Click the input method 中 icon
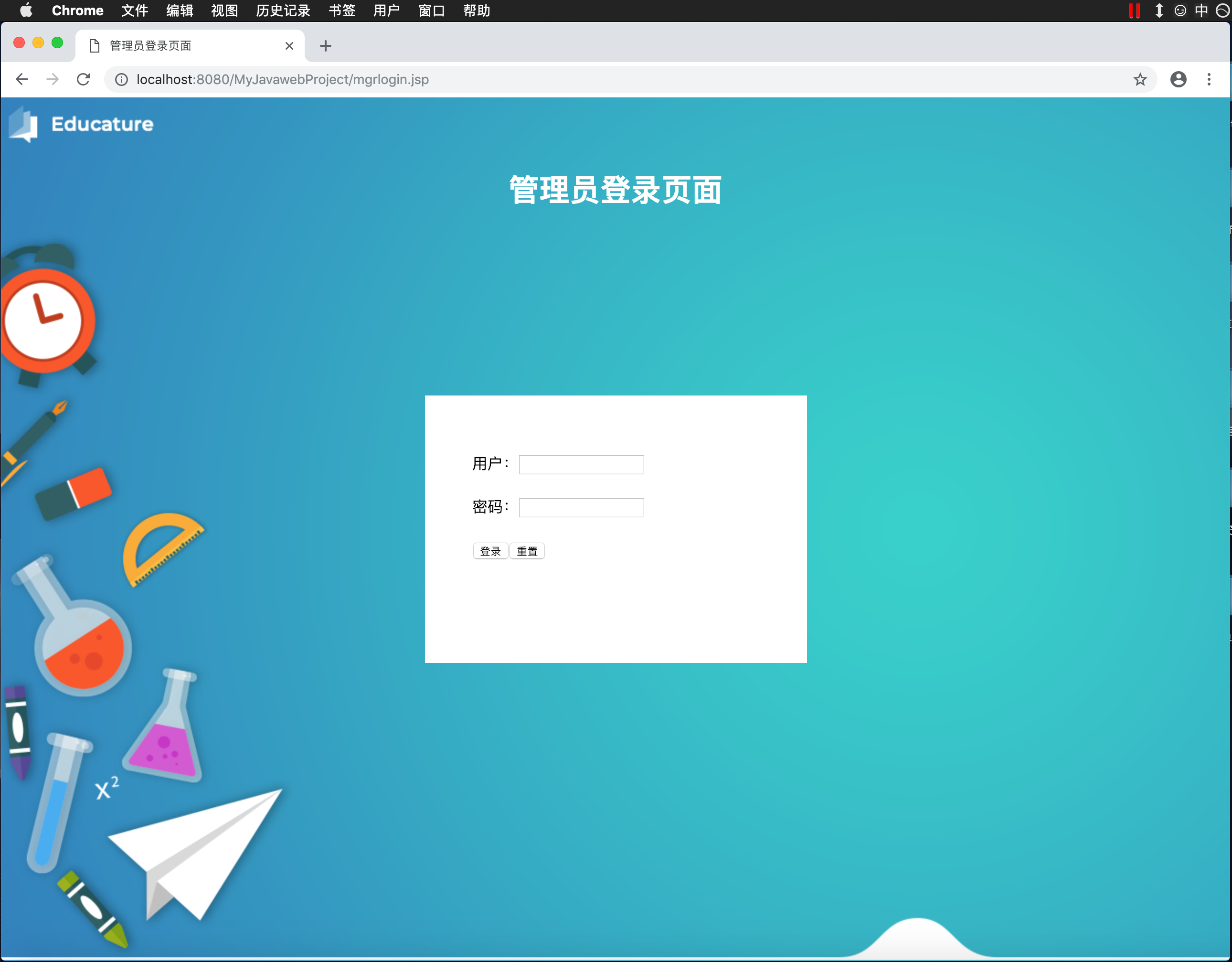 pos(1200,10)
